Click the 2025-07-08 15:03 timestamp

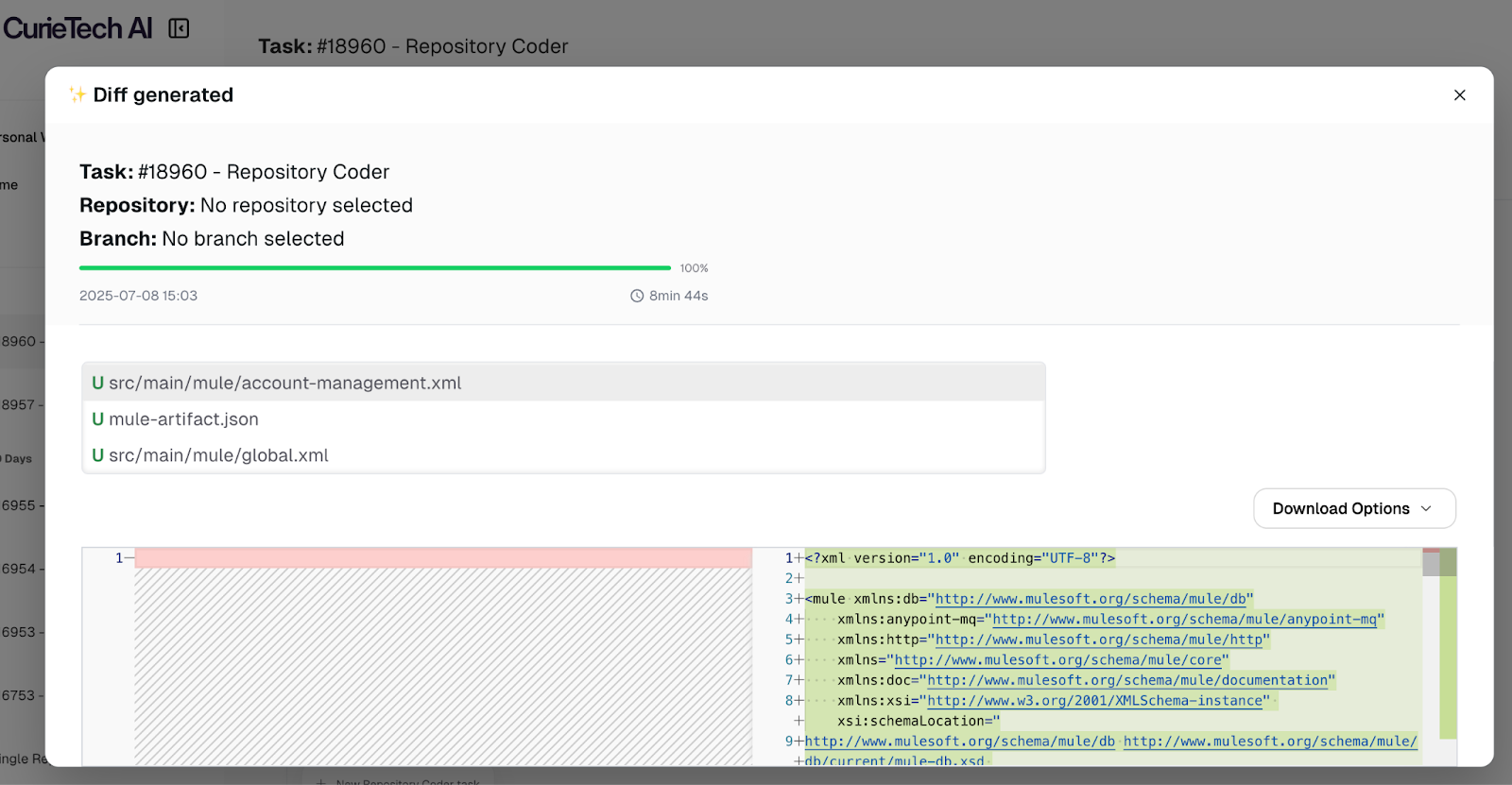pyautogui.click(x=138, y=296)
